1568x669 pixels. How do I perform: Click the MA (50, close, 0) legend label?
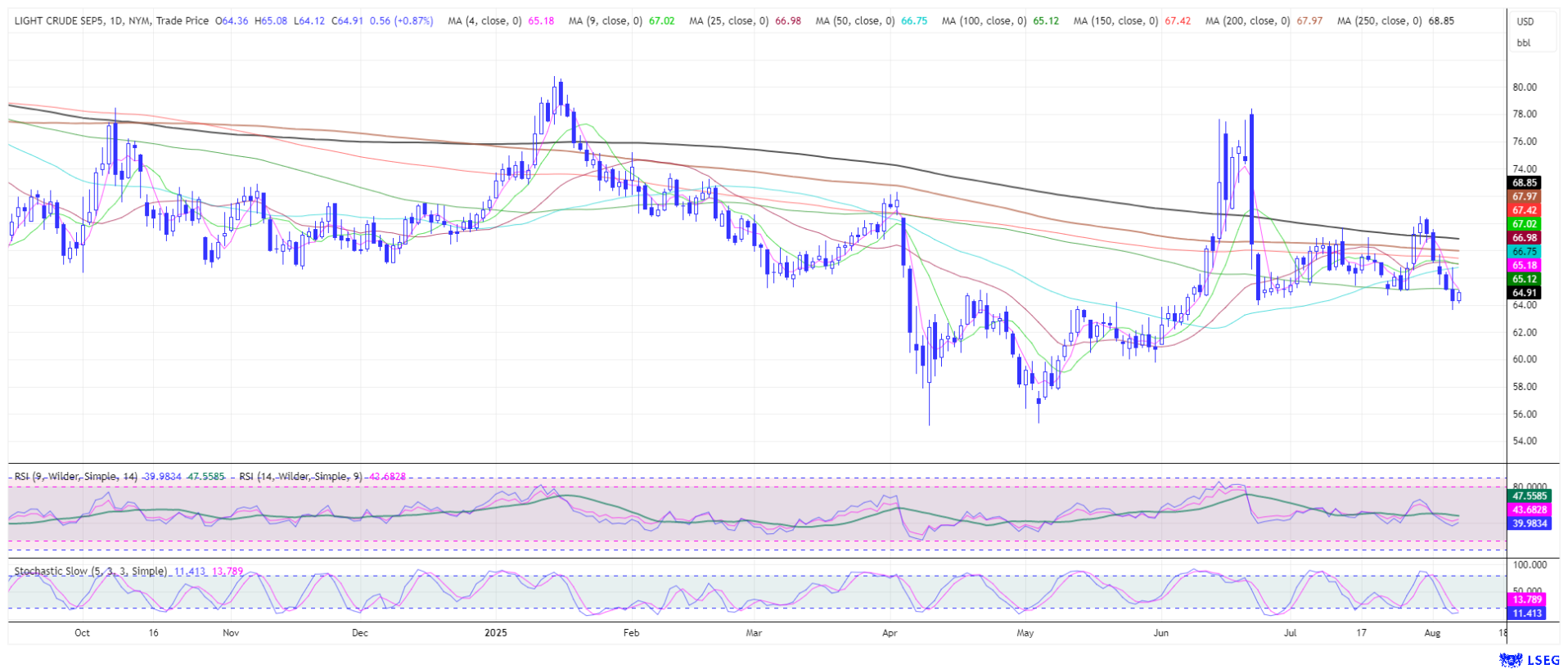[855, 20]
